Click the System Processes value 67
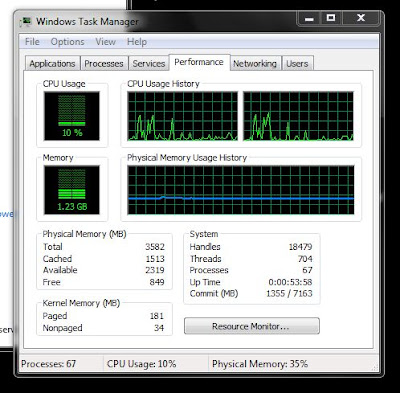 tap(307, 270)
